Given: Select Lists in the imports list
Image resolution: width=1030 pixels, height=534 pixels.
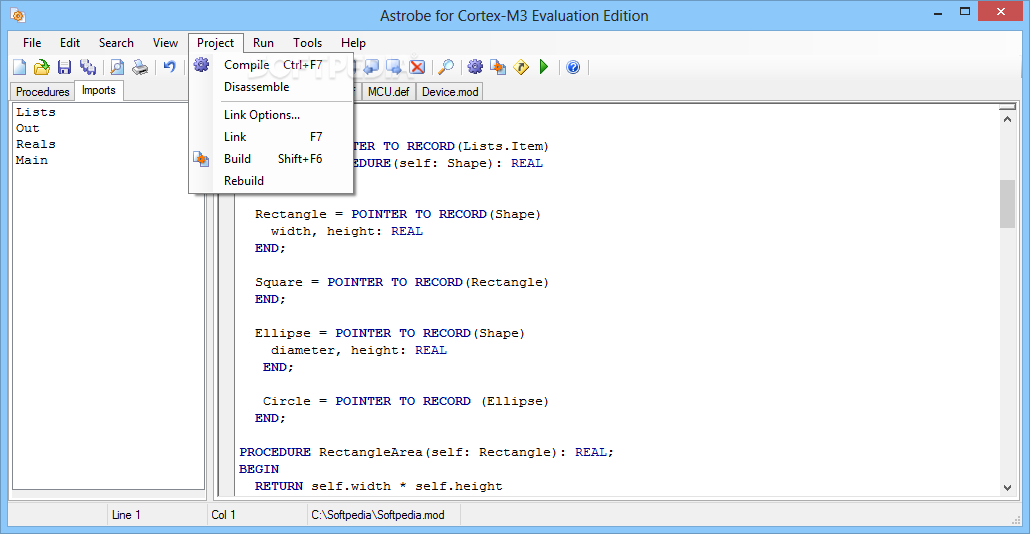Looking at the screenshot, I should [35, 112].
